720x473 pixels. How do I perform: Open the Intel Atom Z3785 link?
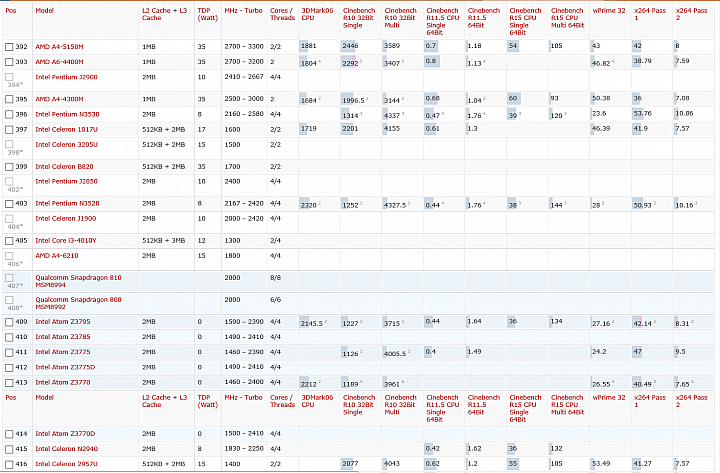[x=63, y=337]
